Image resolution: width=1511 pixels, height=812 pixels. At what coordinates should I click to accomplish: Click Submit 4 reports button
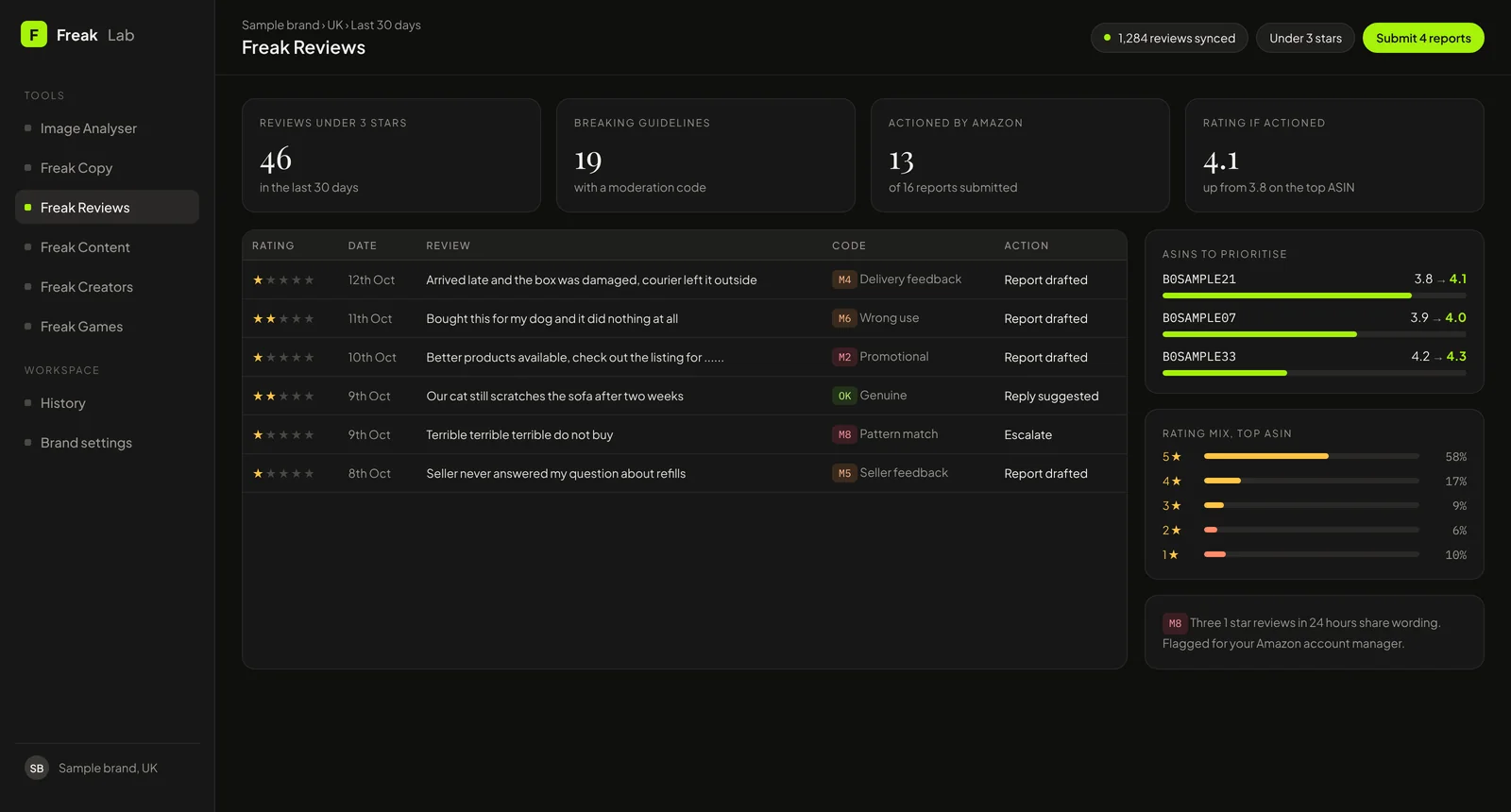1423,38
